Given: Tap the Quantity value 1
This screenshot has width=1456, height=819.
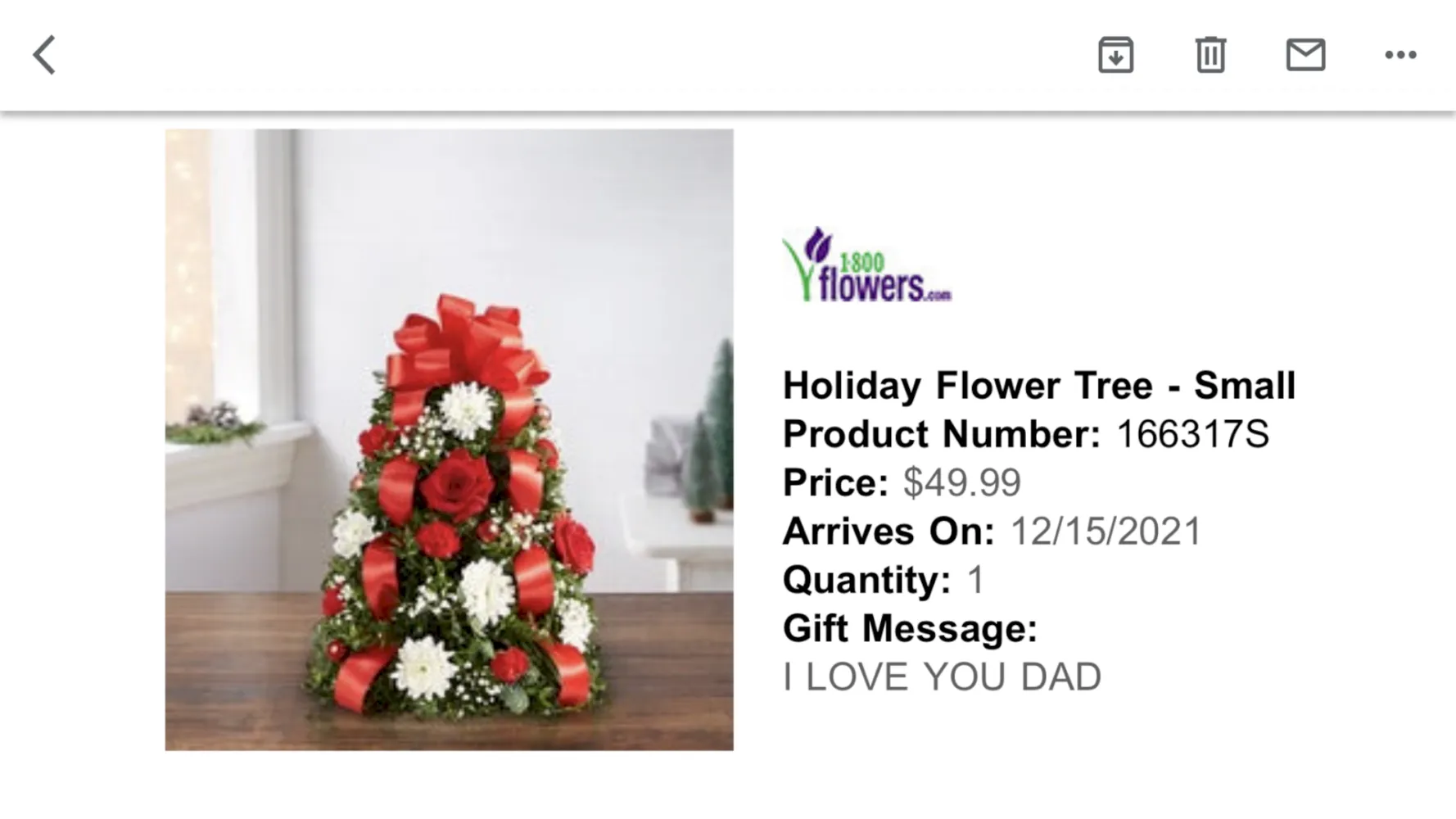Looking at the screenshot, I should pyautogui.click(x=975, y=580).
